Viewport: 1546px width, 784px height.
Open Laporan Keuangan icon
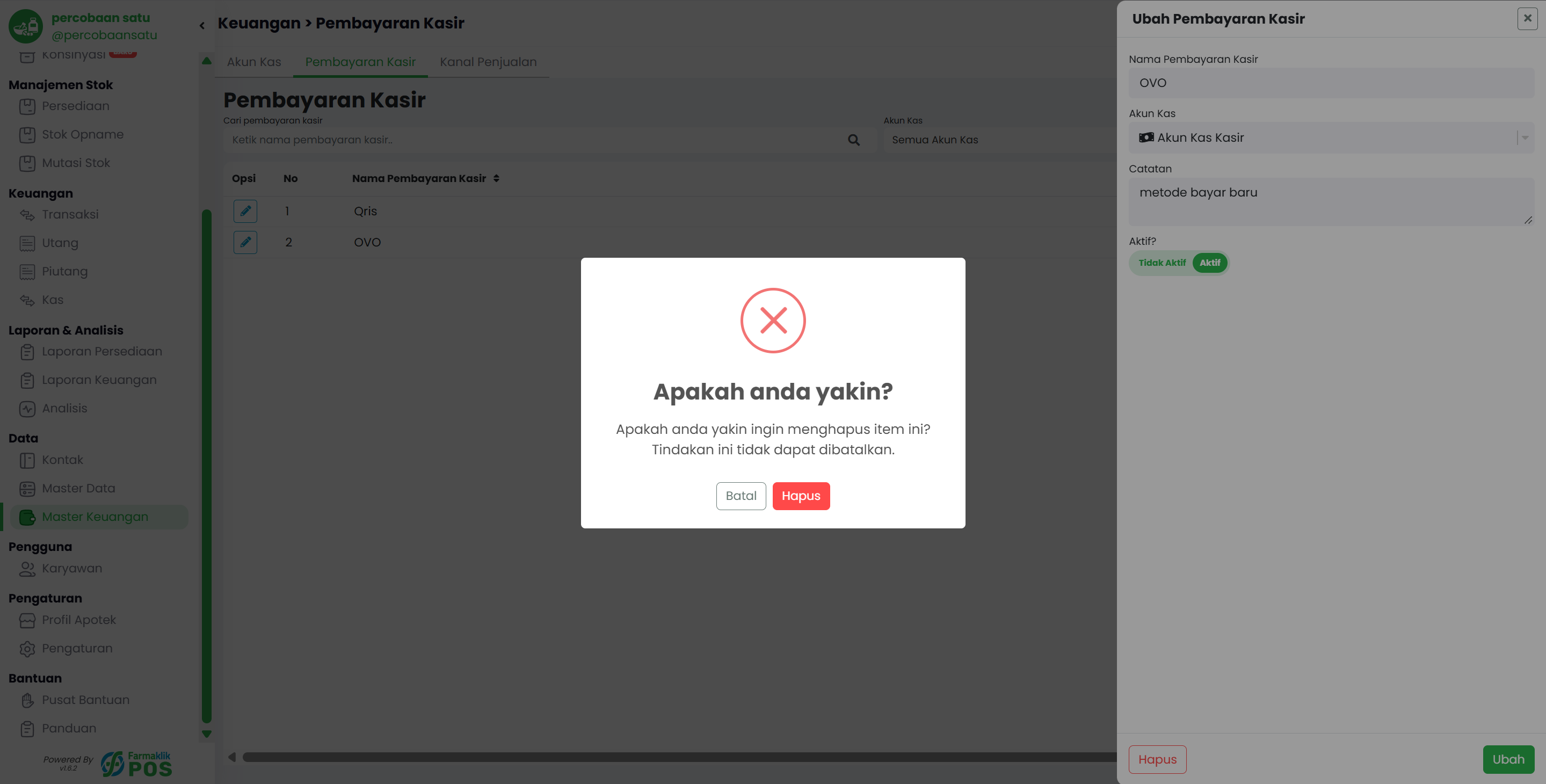(x=27, y=381)
